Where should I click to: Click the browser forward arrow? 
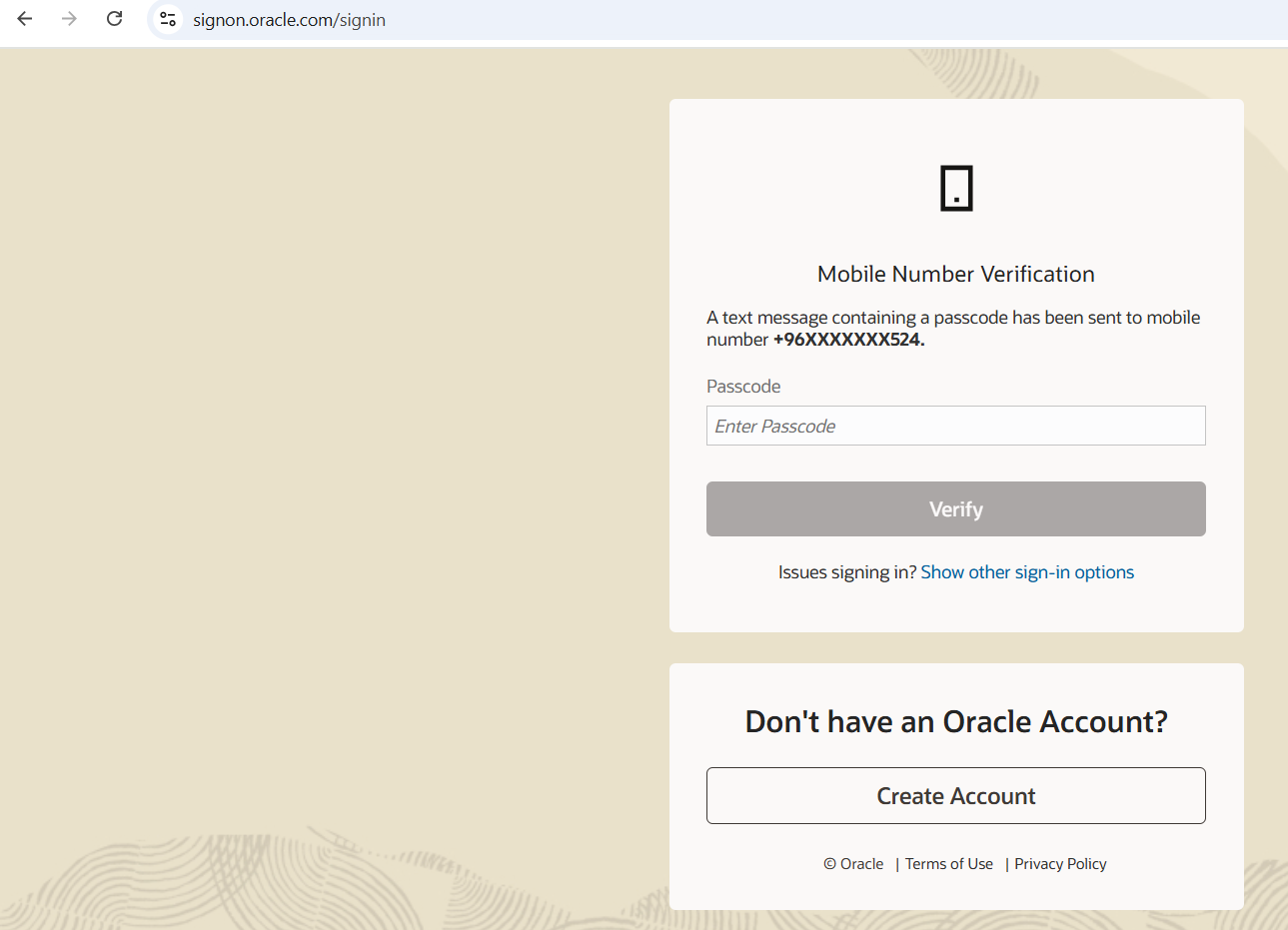69,19
